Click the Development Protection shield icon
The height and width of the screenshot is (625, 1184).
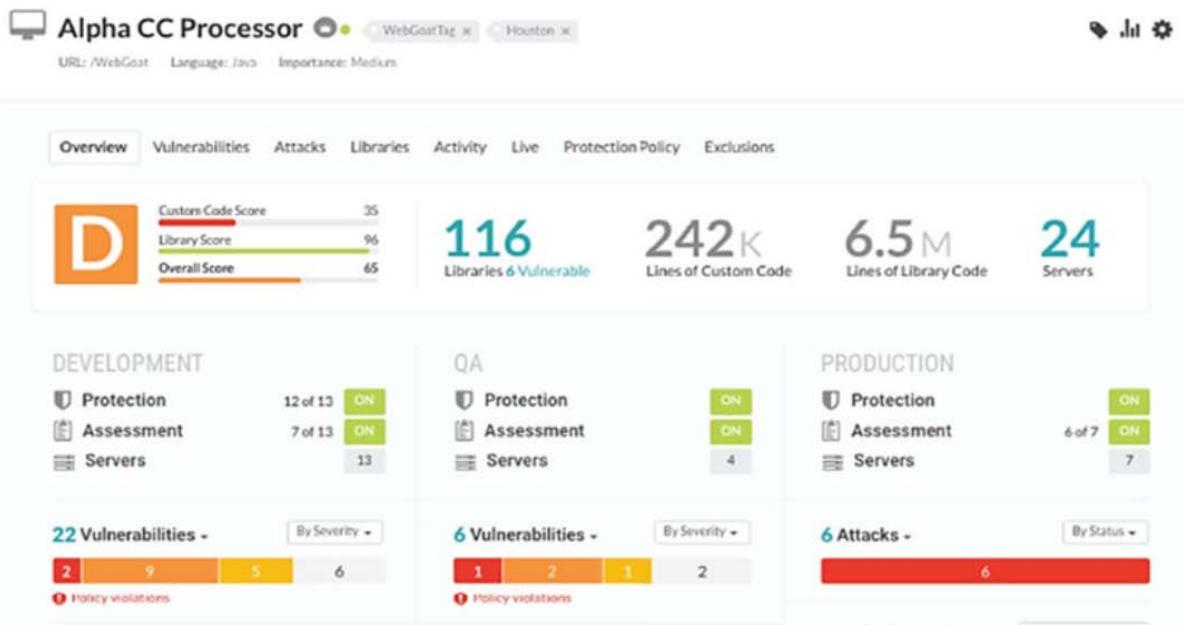coord(61,400)
